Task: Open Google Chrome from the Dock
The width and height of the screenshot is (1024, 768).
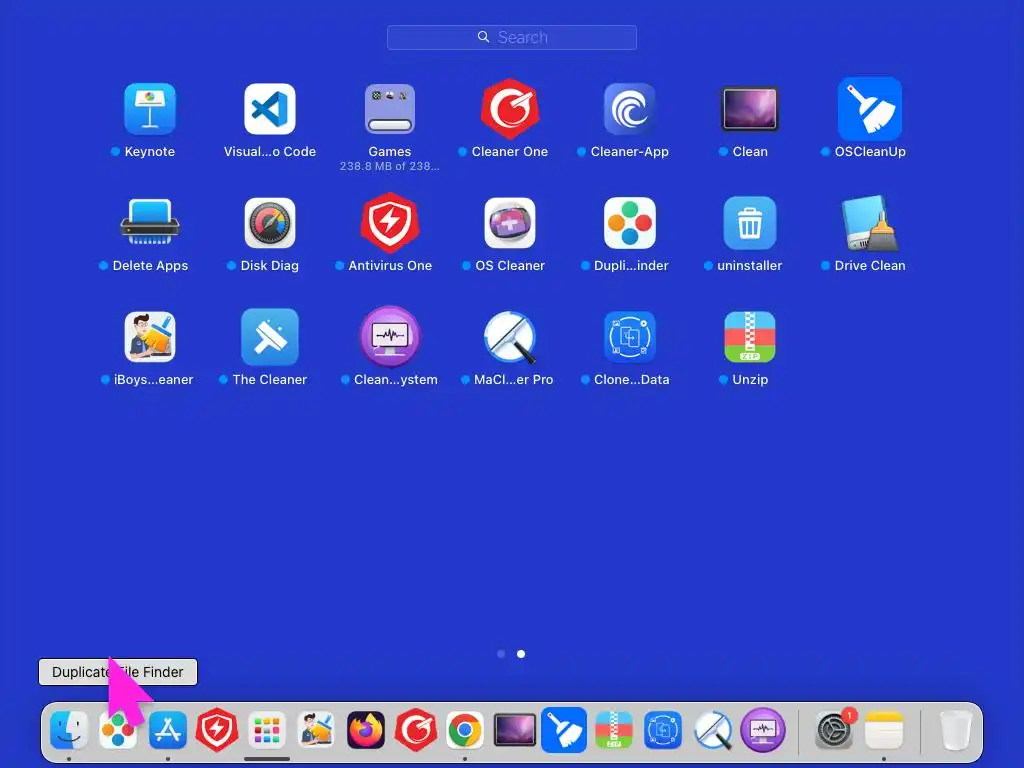Action: (465, 729)
